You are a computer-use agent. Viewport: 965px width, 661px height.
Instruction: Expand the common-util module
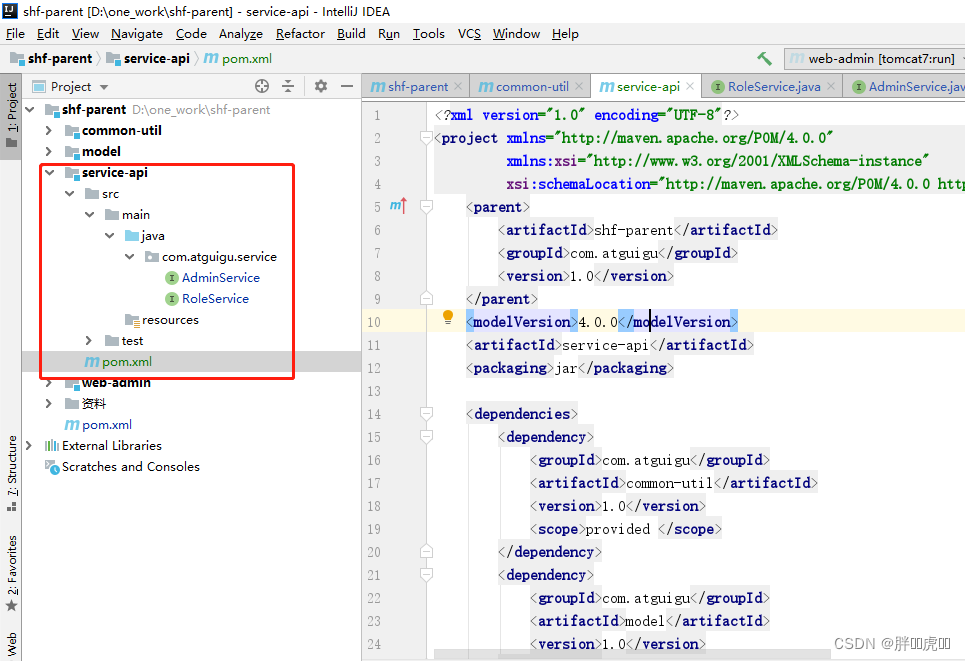tap(49, 130)
